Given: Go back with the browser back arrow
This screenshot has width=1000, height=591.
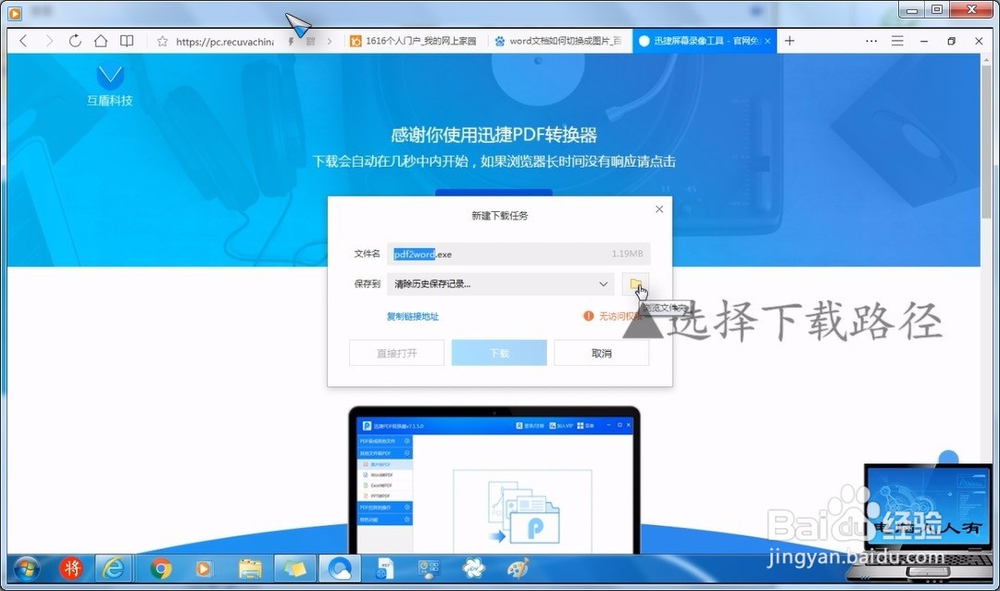Looking at the screenshot, I should tap(24, 41).
